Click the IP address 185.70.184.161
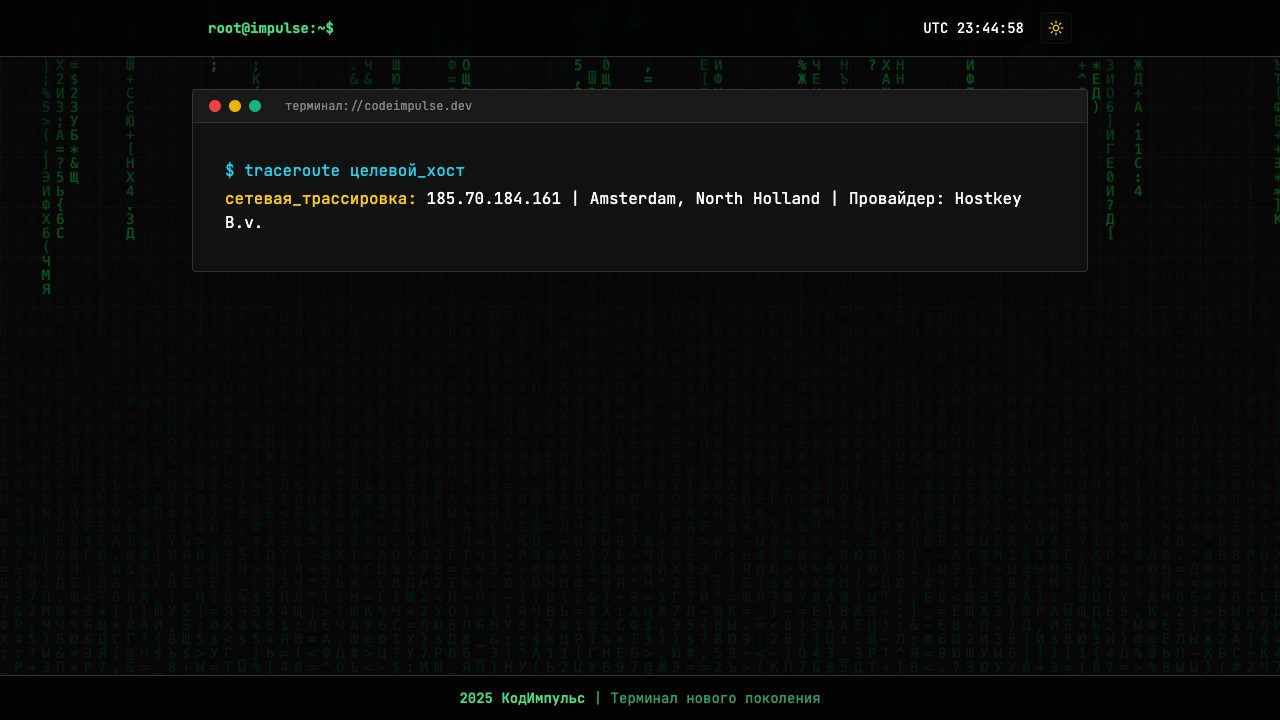The image size is (1280, 720). pos(493,199)
